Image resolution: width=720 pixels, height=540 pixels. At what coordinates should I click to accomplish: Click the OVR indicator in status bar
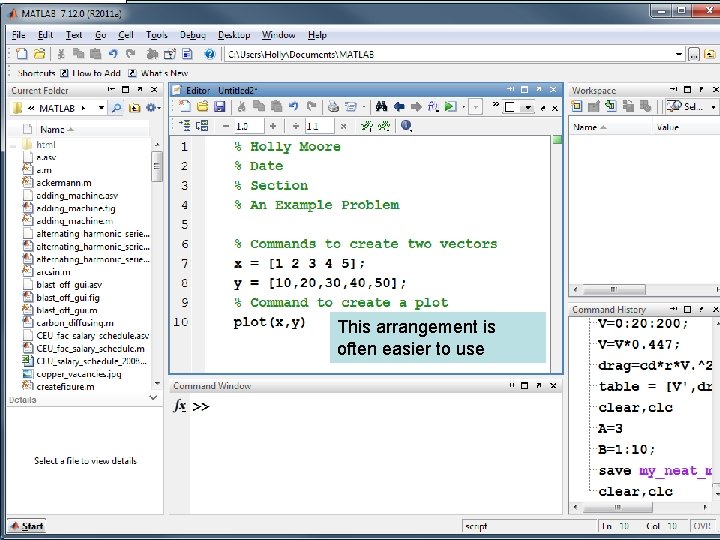(x=702, y=526)
